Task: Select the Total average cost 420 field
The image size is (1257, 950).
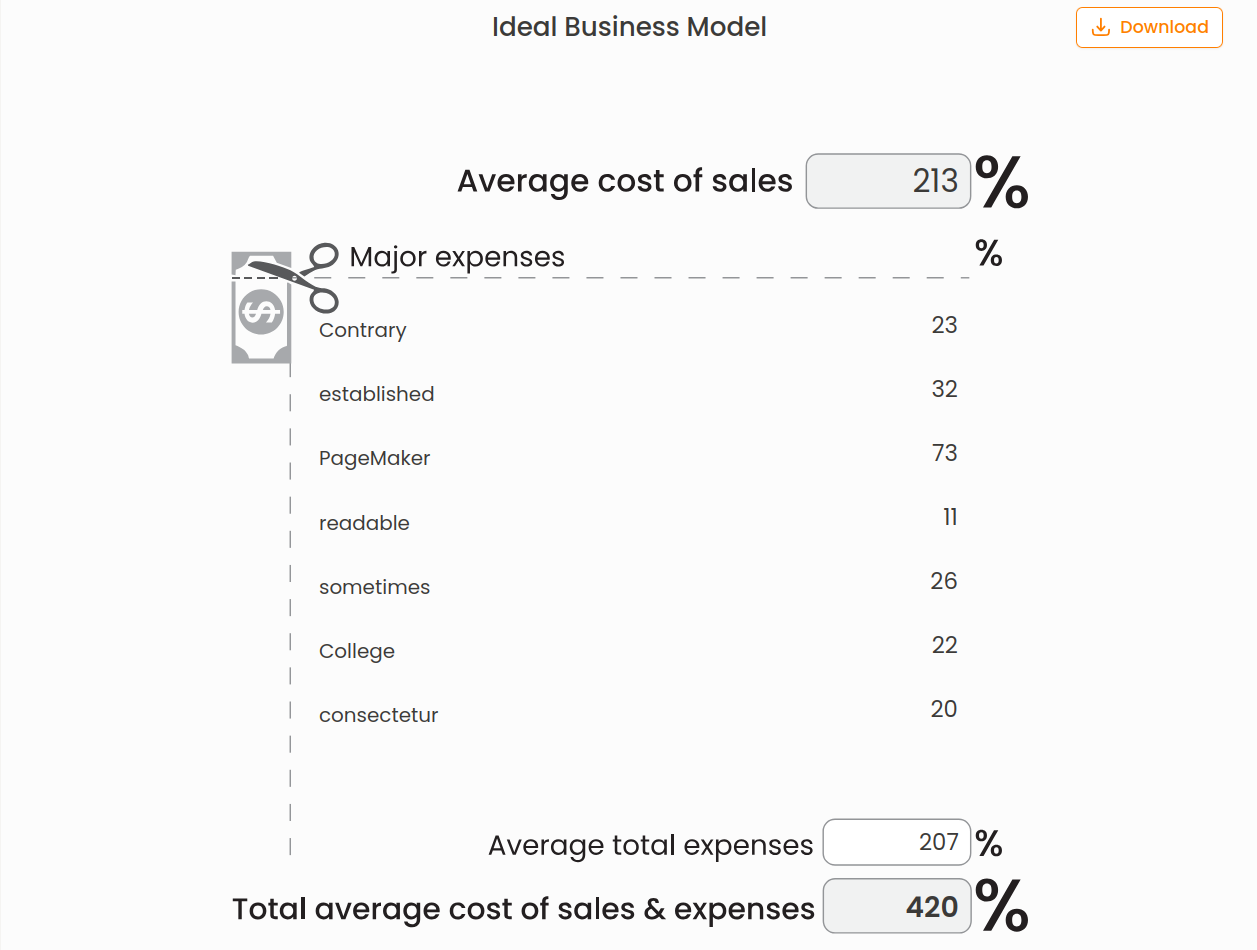Action: coord(896,906)
